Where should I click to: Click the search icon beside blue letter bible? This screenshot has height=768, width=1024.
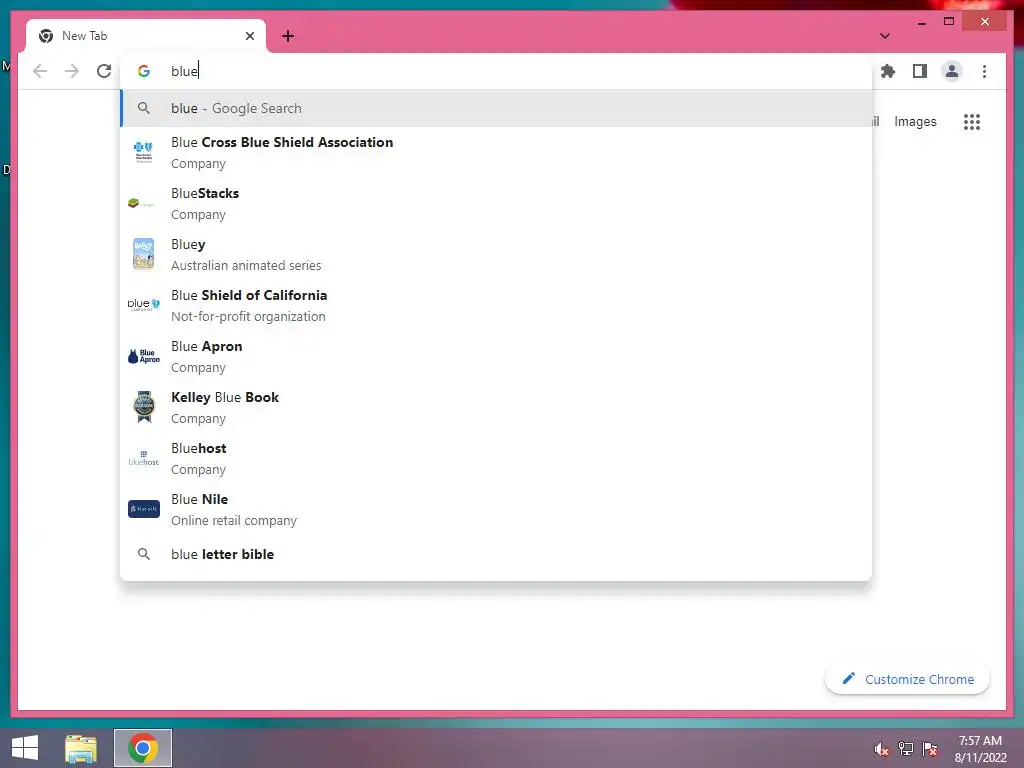144,554
